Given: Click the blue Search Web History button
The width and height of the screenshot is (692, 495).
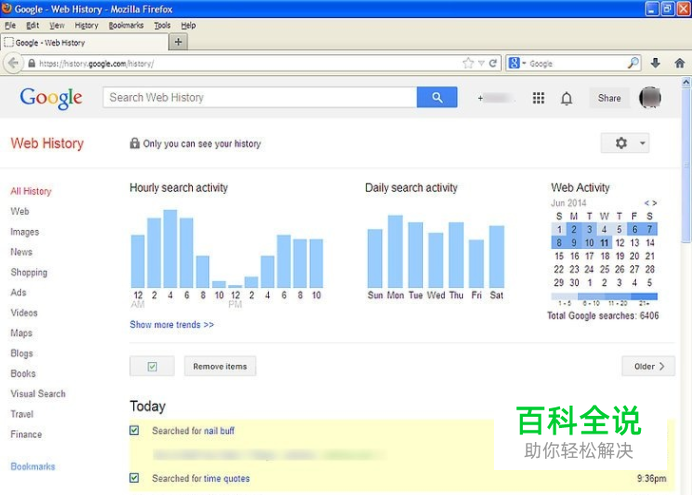Looking at the screenshot, I should pos(437,97).
